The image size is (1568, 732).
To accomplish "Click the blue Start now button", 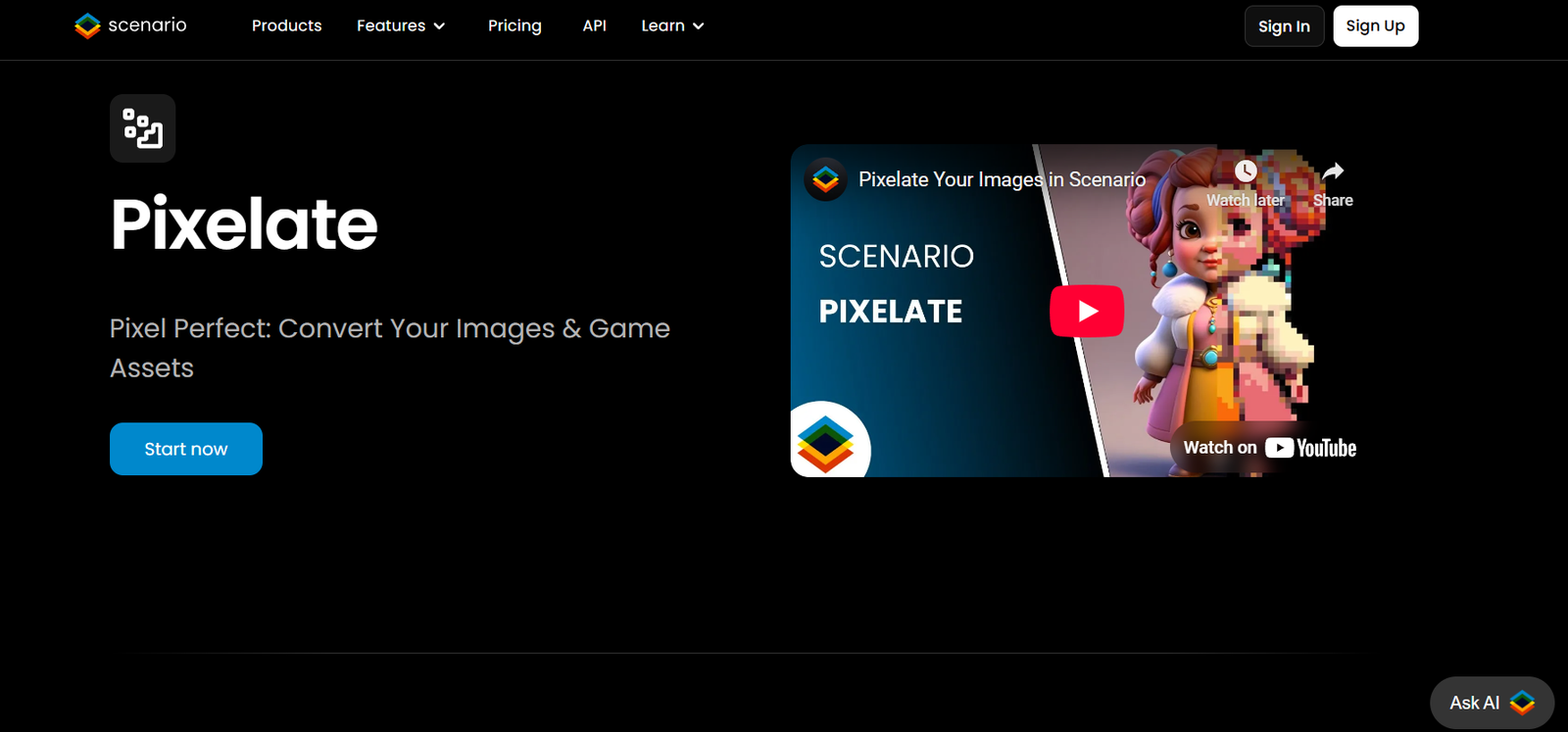I will 186,449.
